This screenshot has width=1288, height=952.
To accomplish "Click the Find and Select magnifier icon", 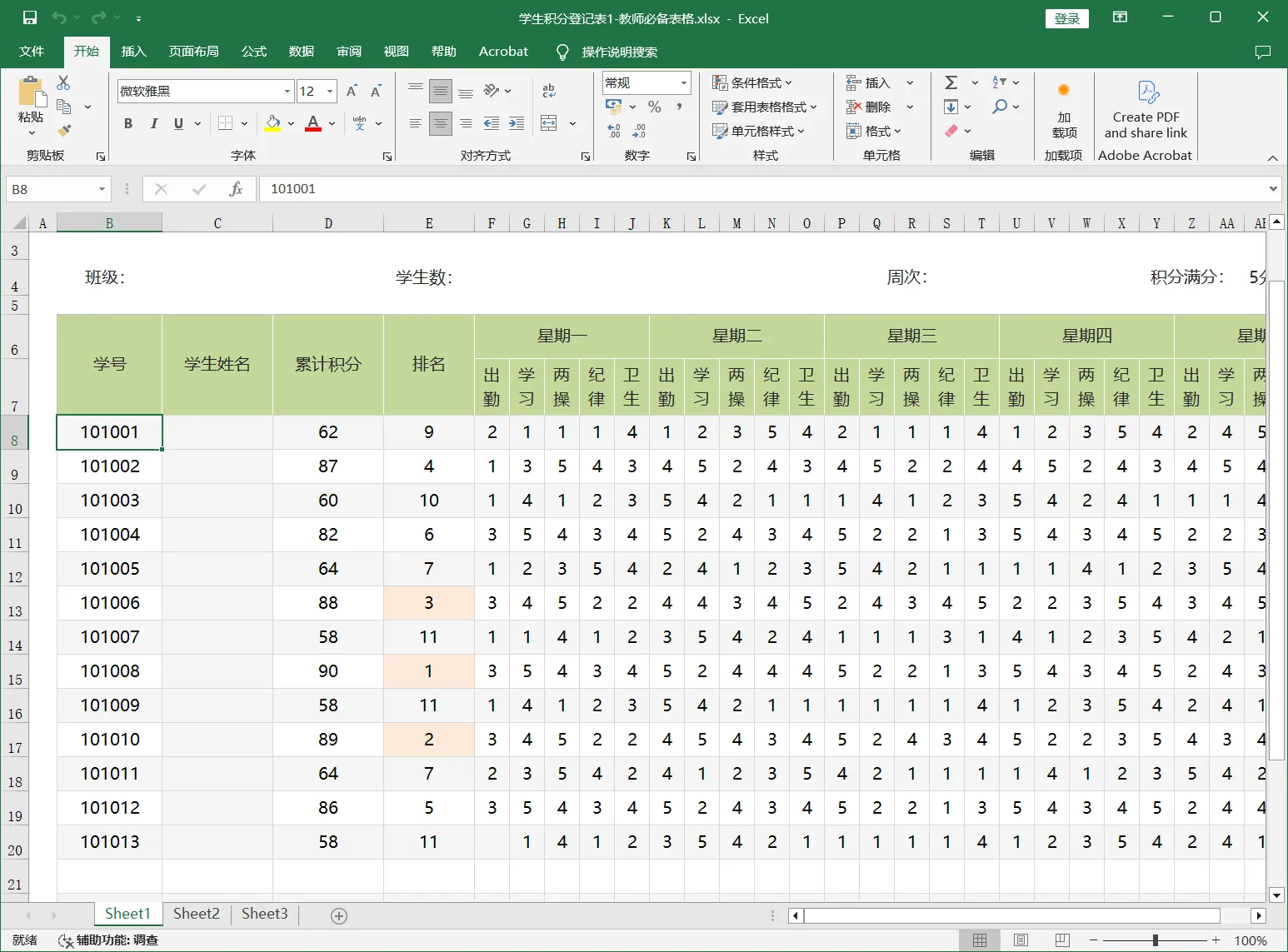I will click(1000, 107).
